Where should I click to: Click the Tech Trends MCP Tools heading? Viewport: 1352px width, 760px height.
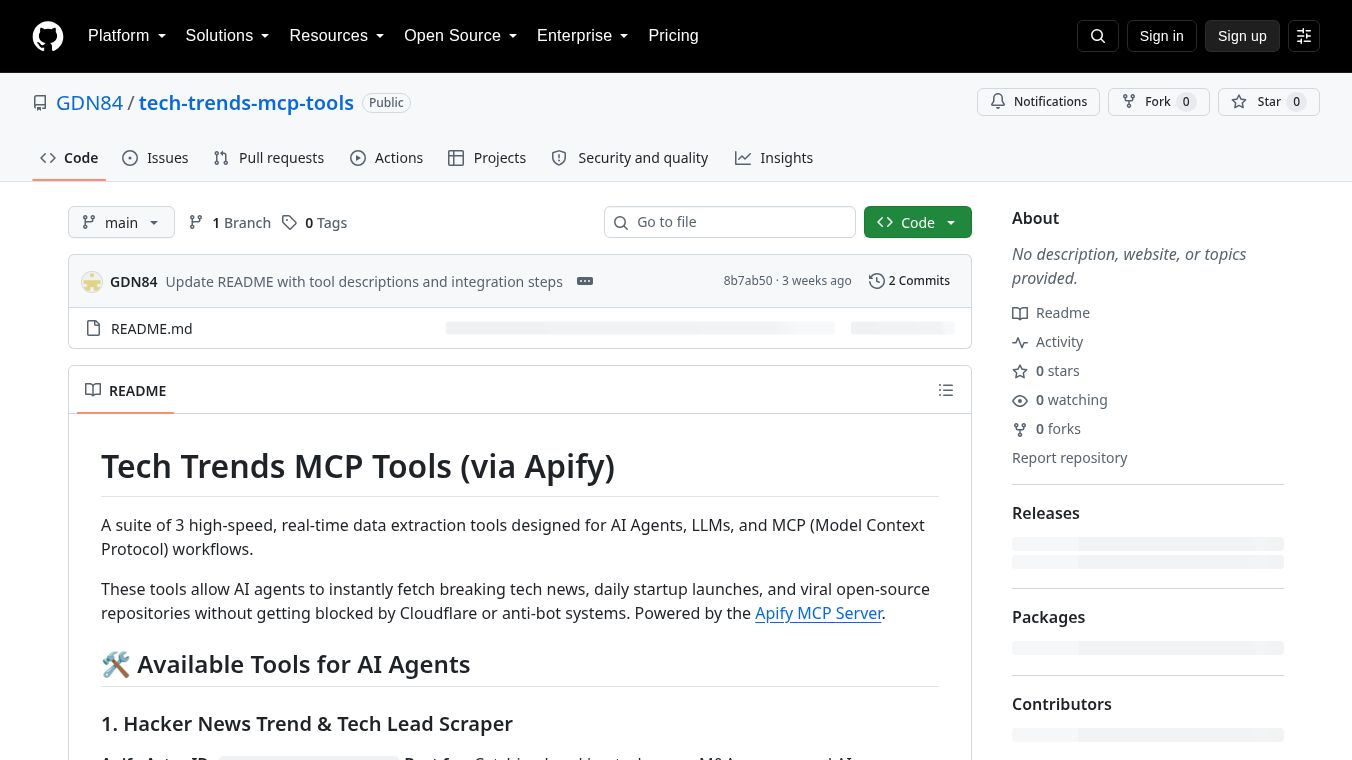pyautogui.click(x=358, y=466)
